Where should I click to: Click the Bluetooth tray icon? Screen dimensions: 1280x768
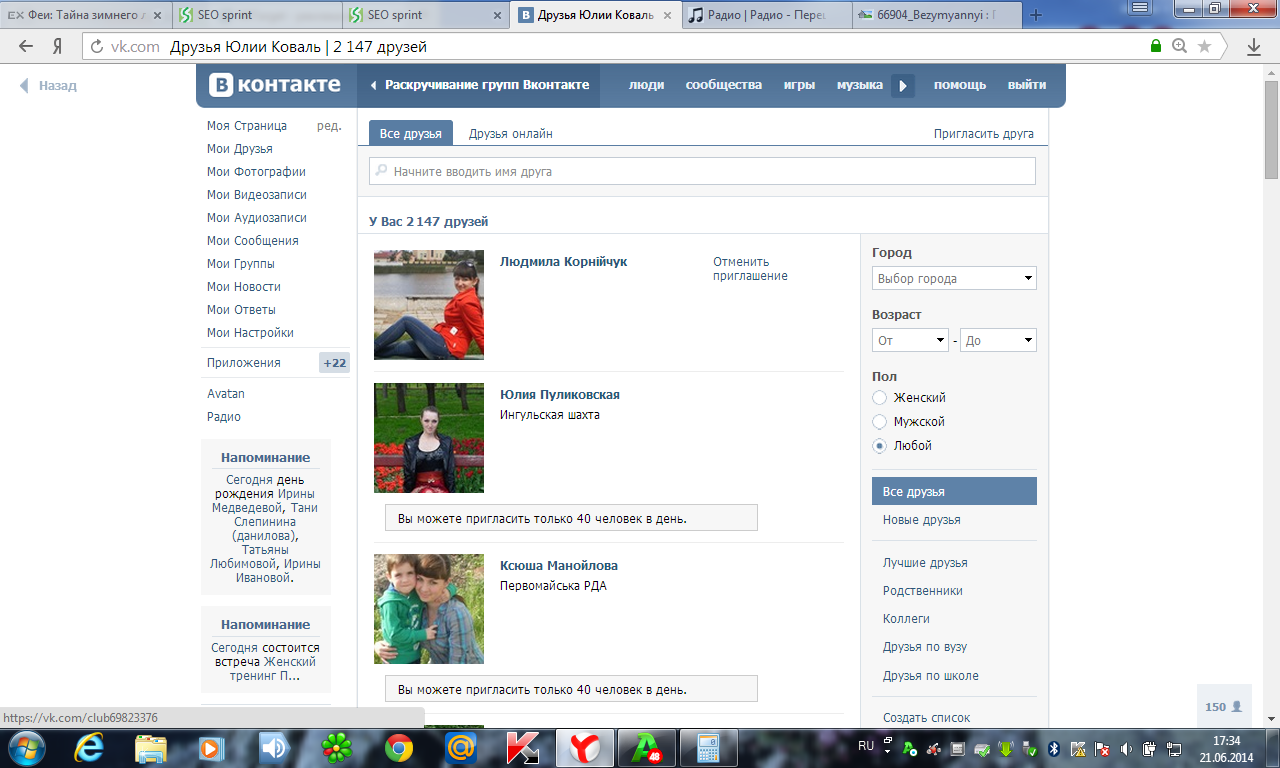1053,748
